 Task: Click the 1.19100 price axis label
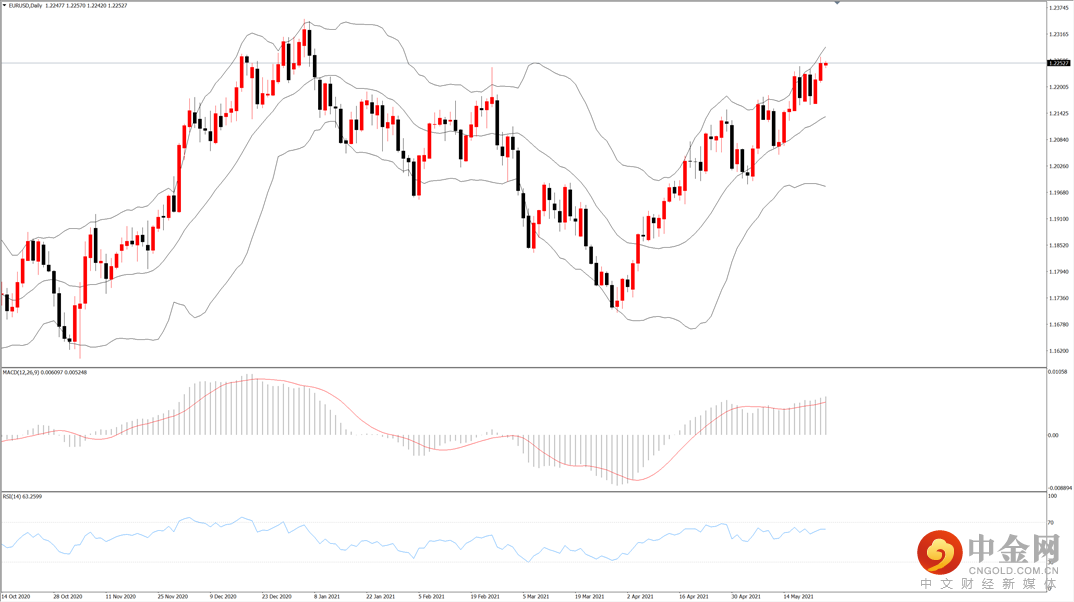[x=1059, y=219]
